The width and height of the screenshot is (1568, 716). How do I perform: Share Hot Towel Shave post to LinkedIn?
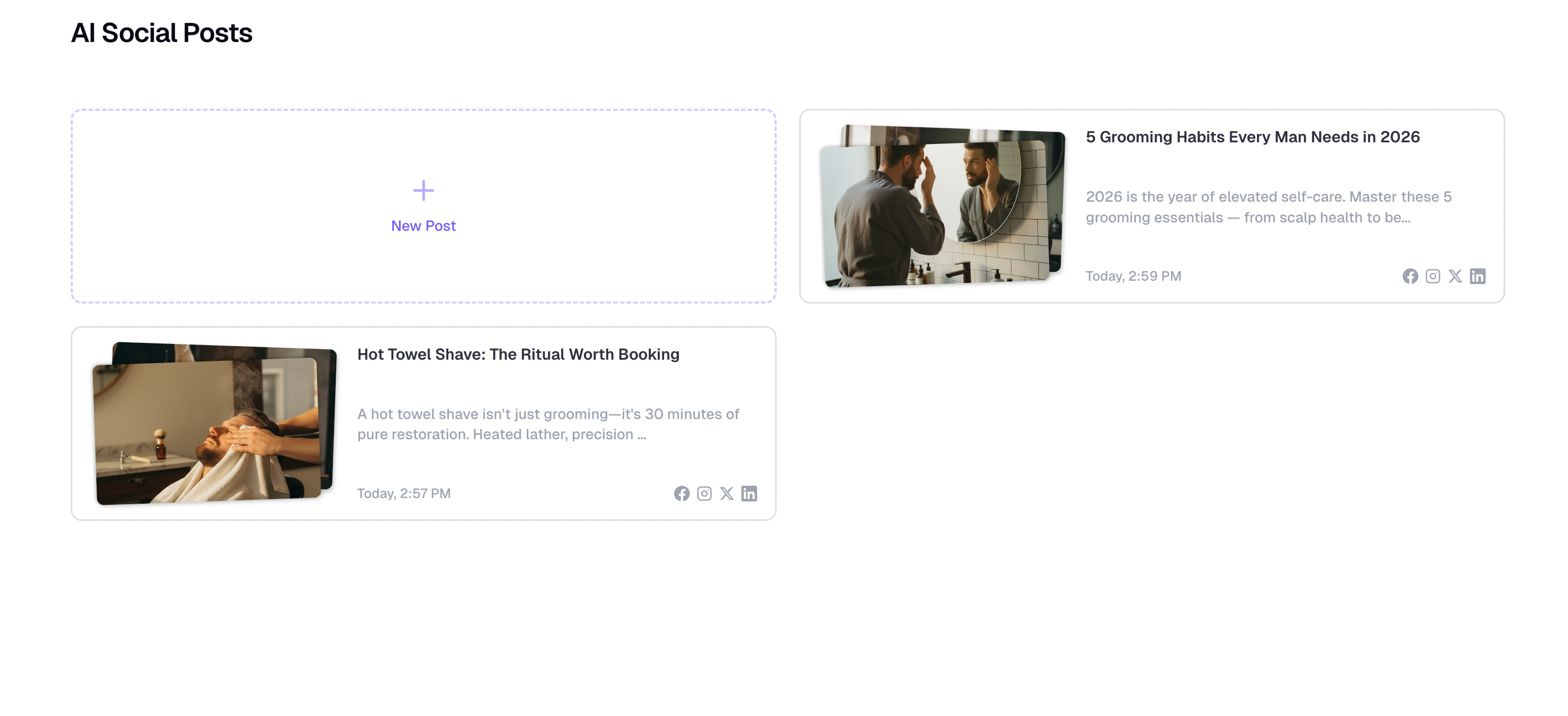(749, 494)
